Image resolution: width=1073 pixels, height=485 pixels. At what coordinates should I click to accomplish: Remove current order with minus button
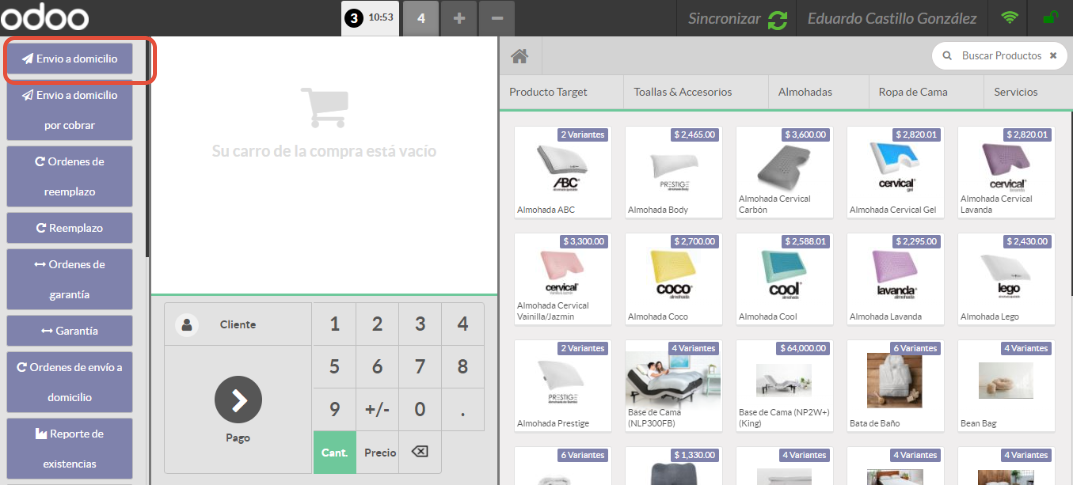[497, 18]
